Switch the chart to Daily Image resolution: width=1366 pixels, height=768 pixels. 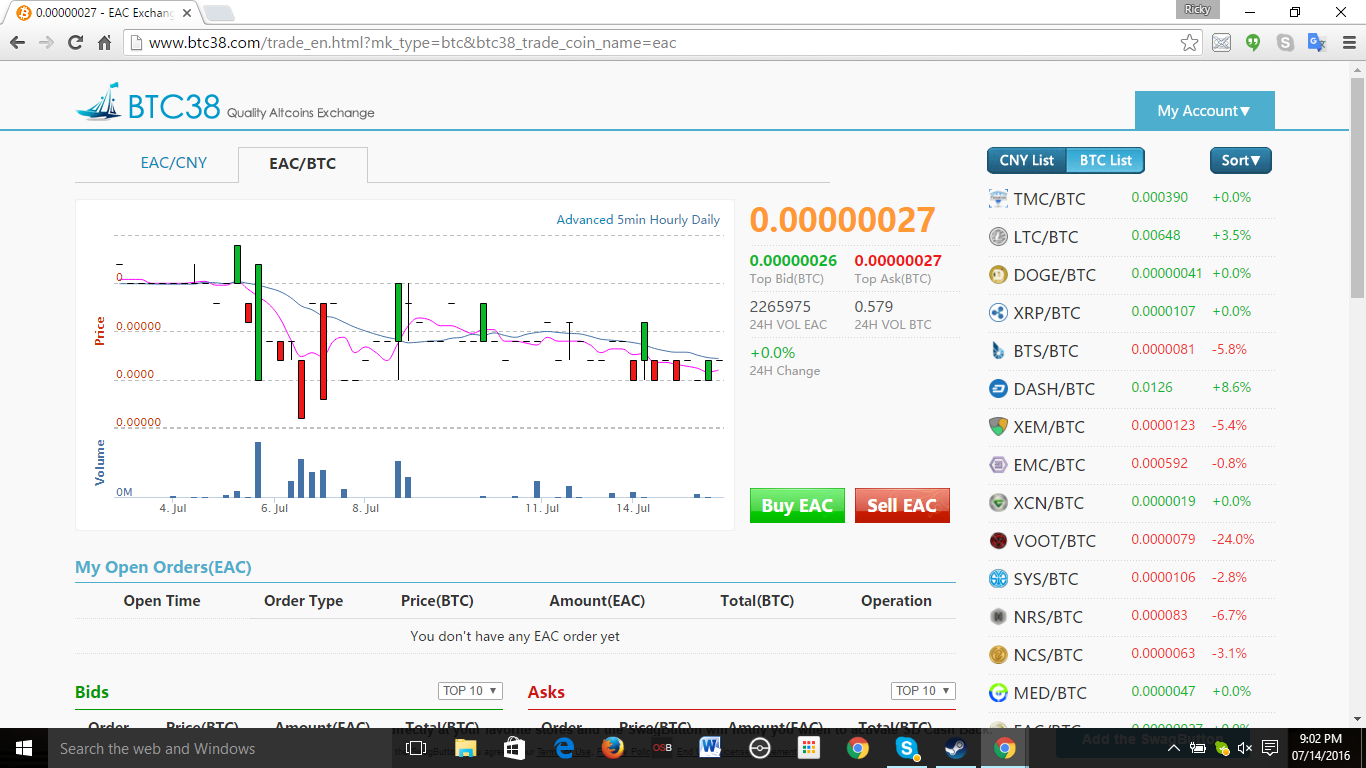pyautogui.click(x=706, y=219)
